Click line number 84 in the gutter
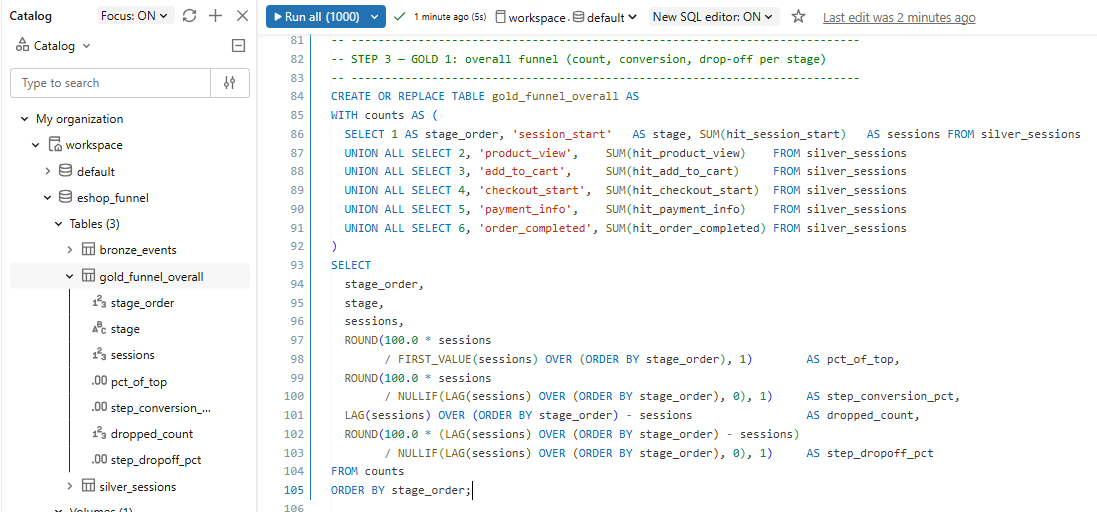1097x512 pixels. point(295,96)
